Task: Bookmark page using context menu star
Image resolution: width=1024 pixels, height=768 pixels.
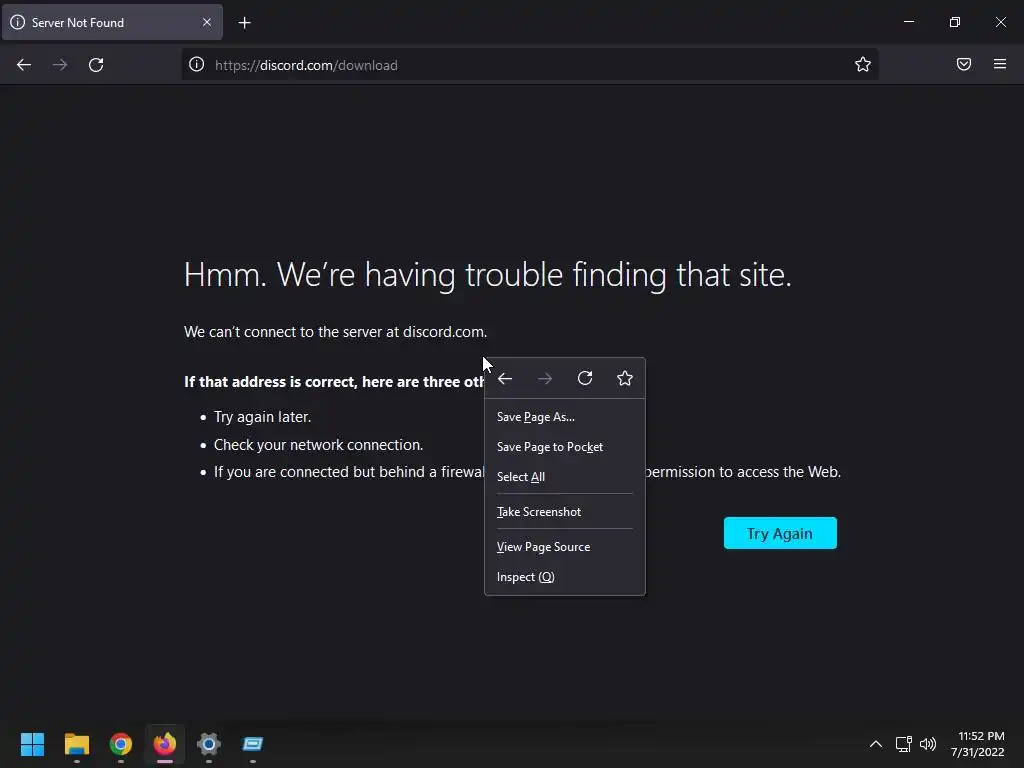Action: pos(625,378)
